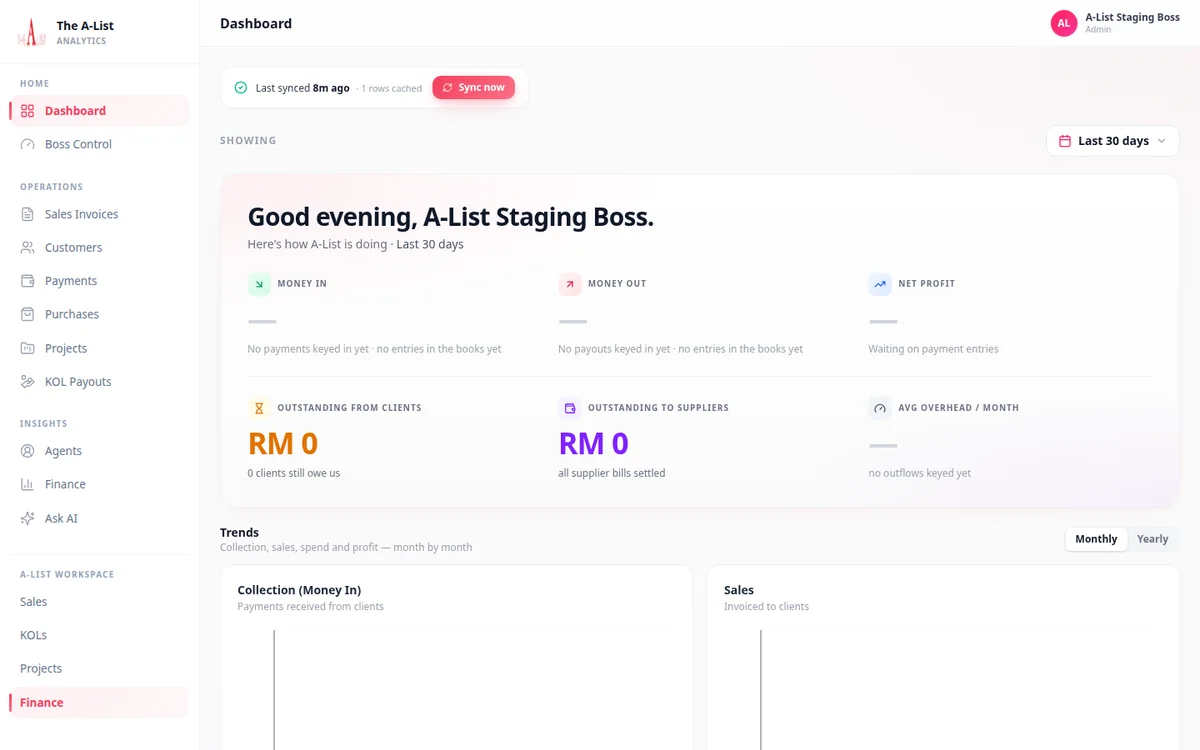Click the Payments wallet icon

pos(27,281)
